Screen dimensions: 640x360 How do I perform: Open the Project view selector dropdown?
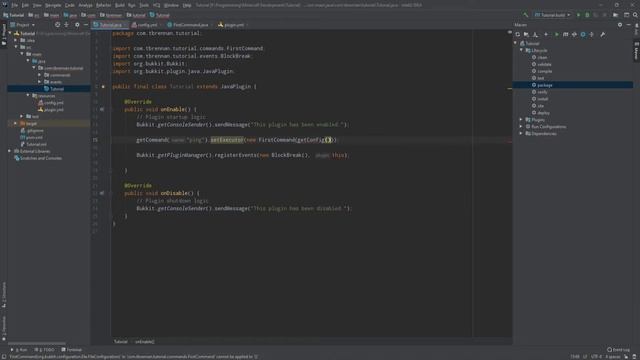point(23,25)
